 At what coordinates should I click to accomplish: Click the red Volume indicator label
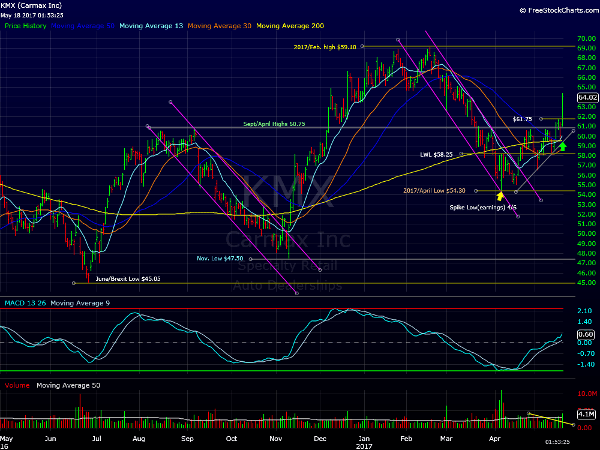tap(17, 386)
